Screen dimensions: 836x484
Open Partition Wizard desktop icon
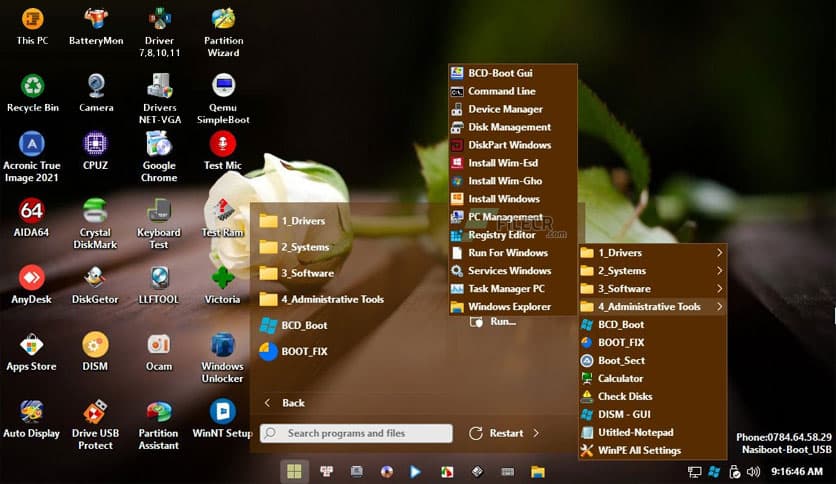[223, 20]
